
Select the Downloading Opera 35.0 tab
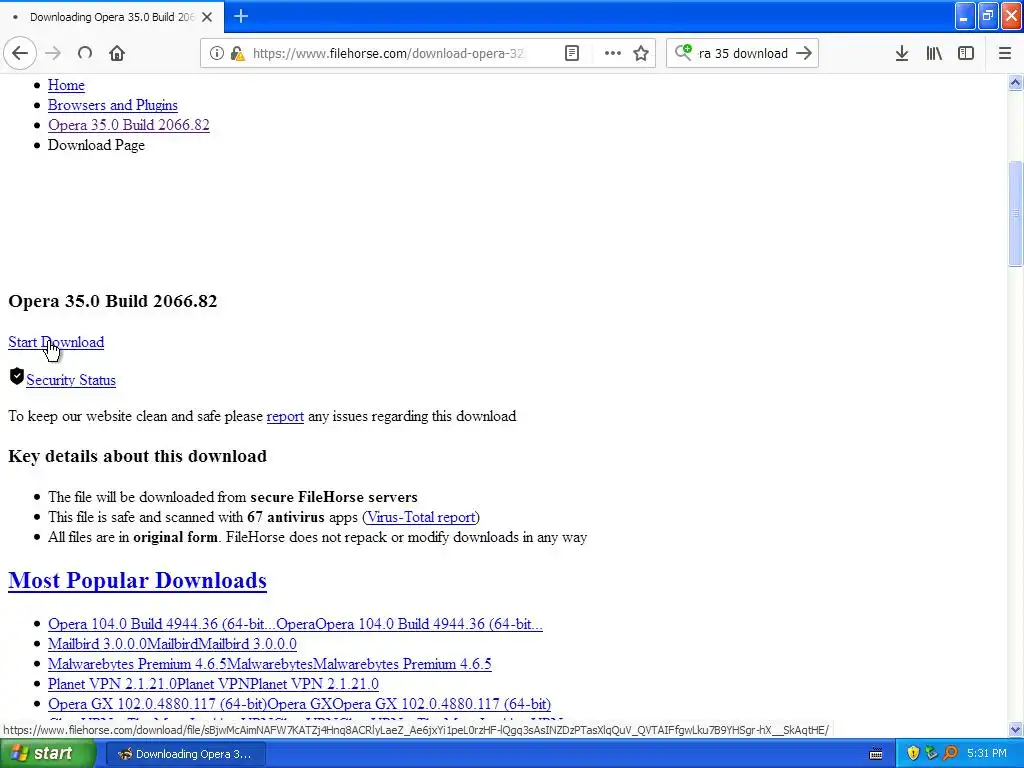[x=112, y=17]
